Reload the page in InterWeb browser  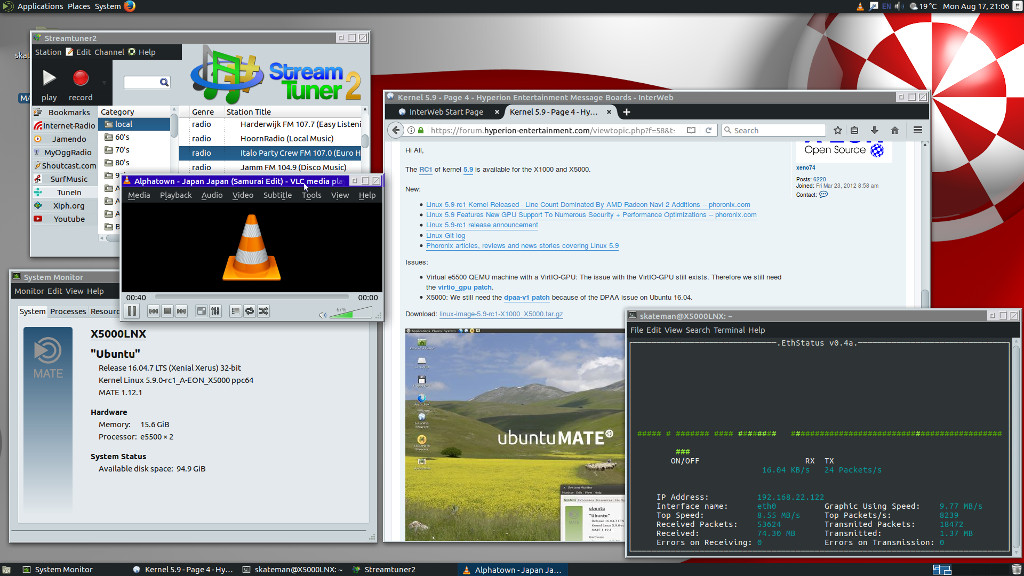[x=708, y=131]
